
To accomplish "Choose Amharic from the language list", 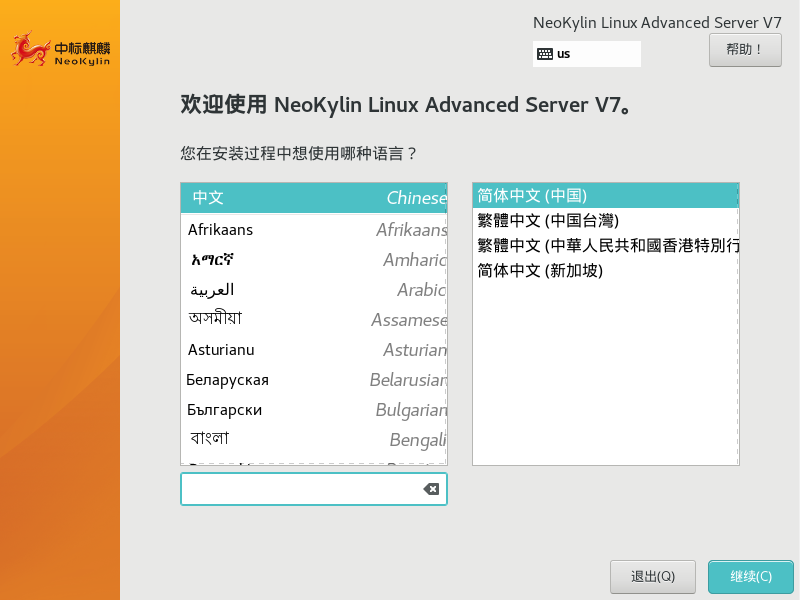I will [313, 259].
